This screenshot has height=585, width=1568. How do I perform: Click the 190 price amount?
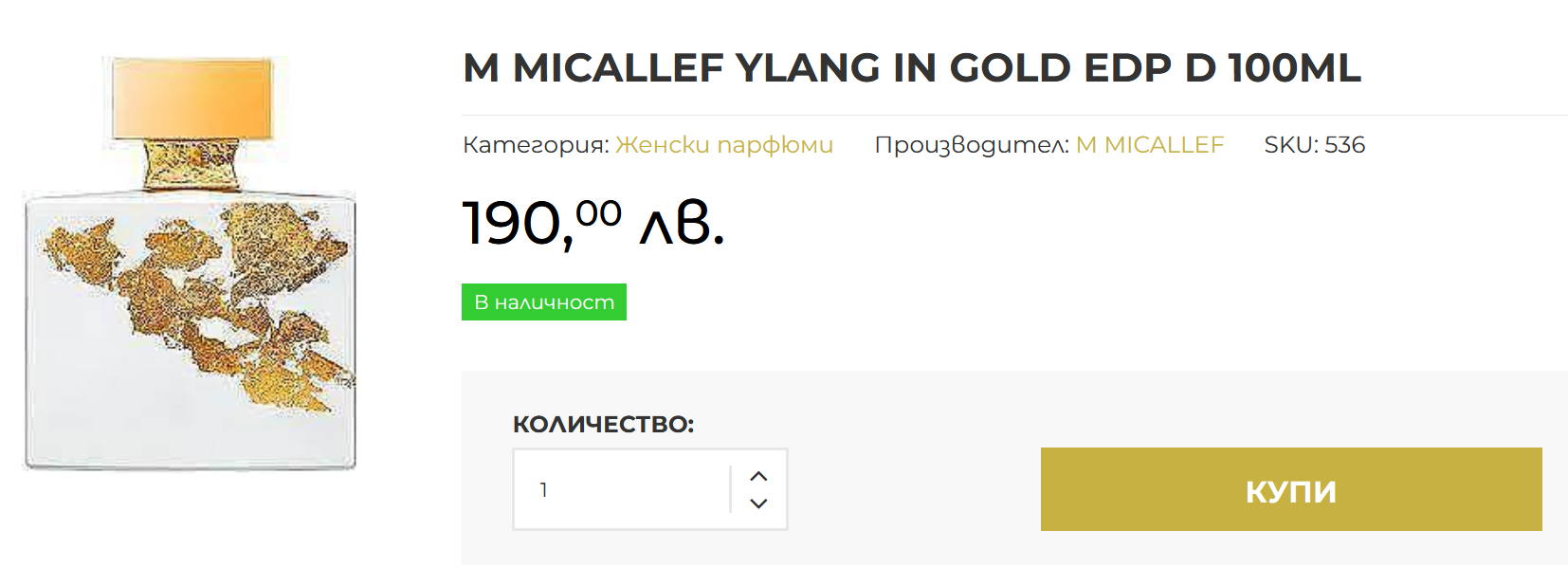click(x=512, y=224)
